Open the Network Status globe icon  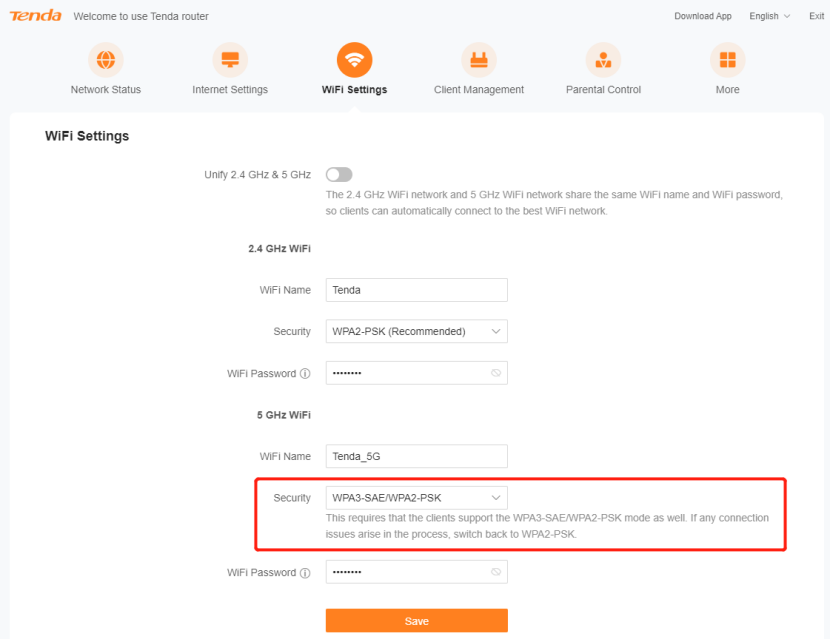[x=105, y=60]
